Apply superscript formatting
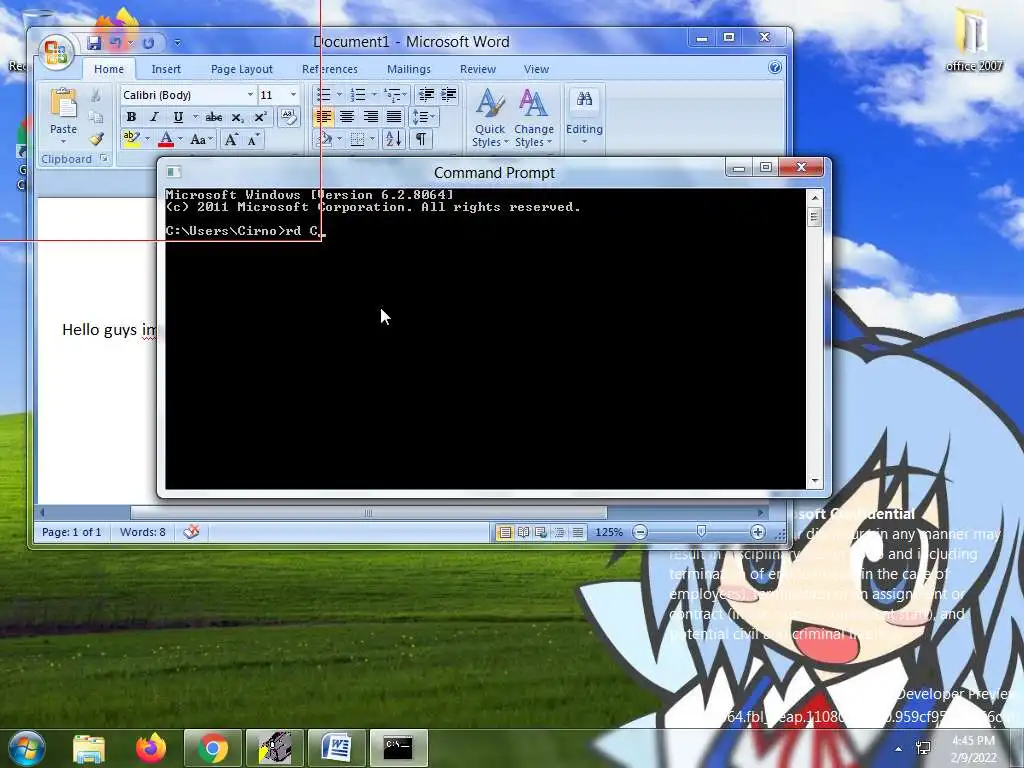Screen dimensions: 1024x768 coord(260,118)
